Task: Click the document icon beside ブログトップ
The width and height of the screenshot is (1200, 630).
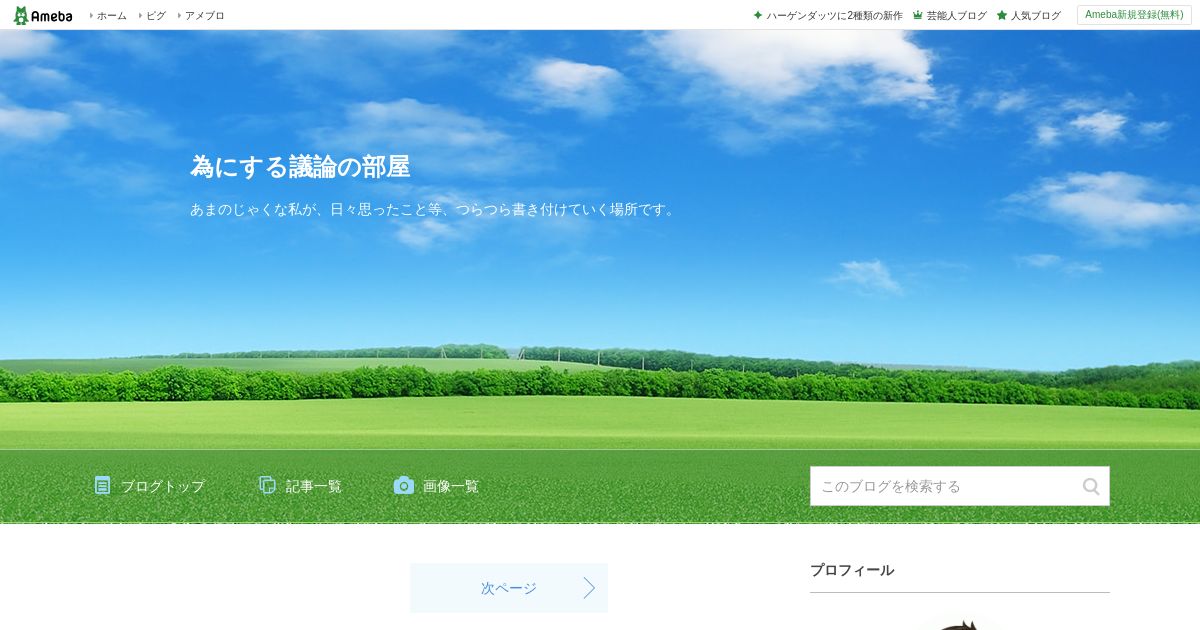Action: click(103, 485)
